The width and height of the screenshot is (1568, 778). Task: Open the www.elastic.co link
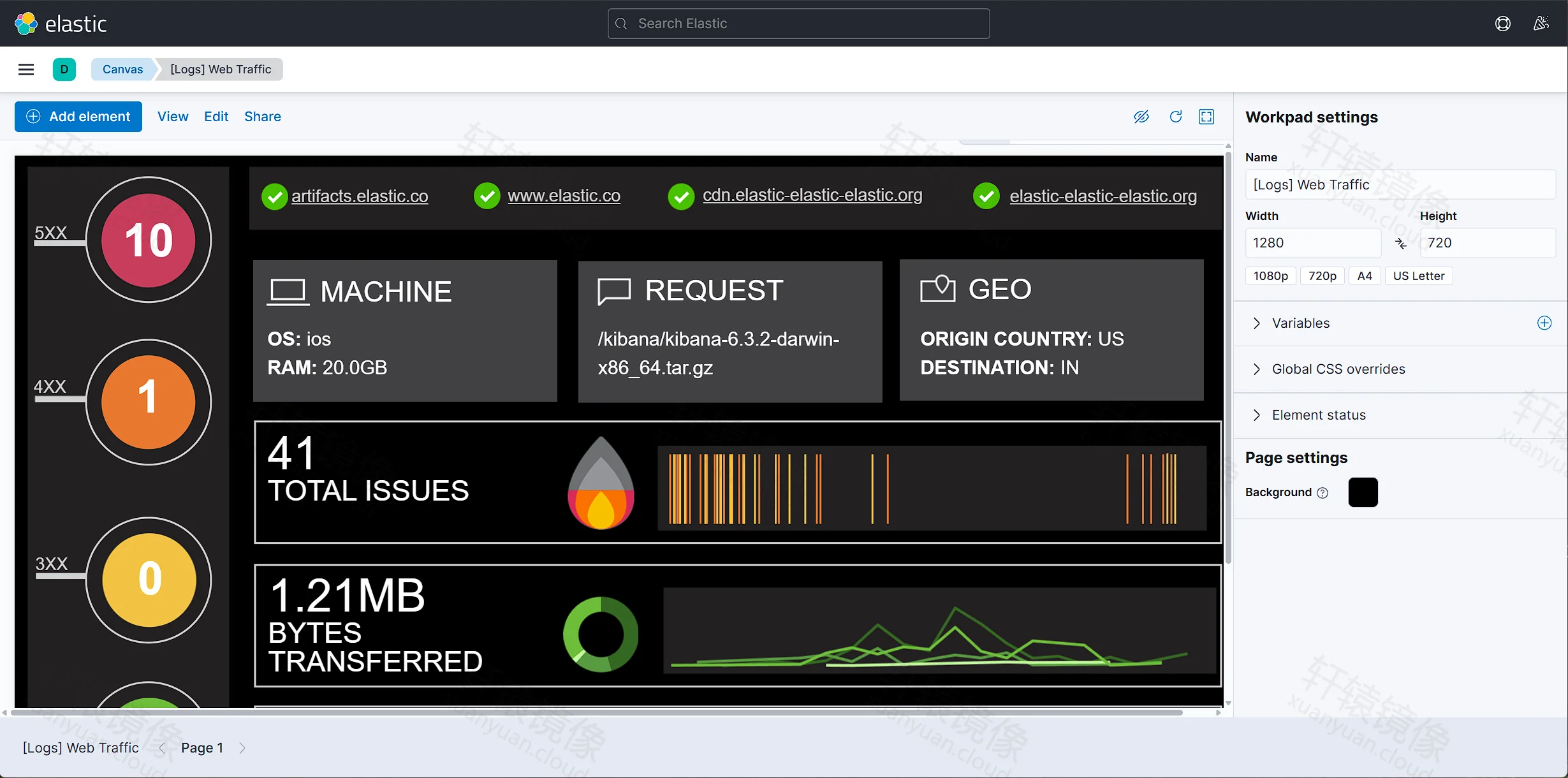click(x=564, y=196)
